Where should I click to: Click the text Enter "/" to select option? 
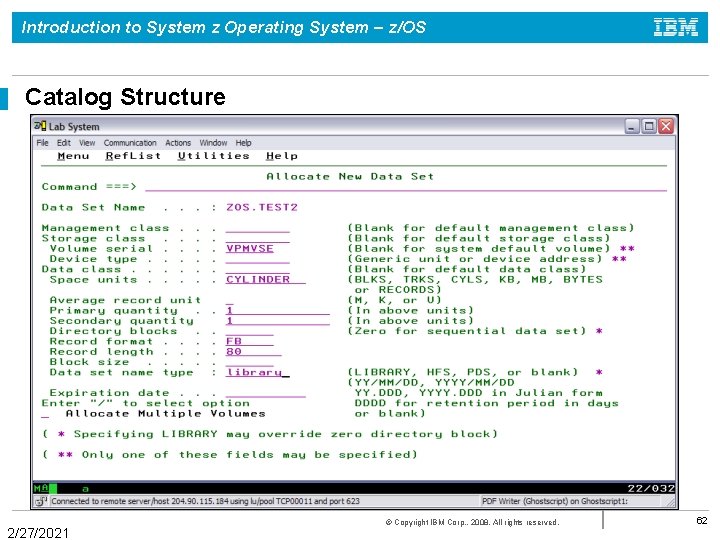[146, 403]
